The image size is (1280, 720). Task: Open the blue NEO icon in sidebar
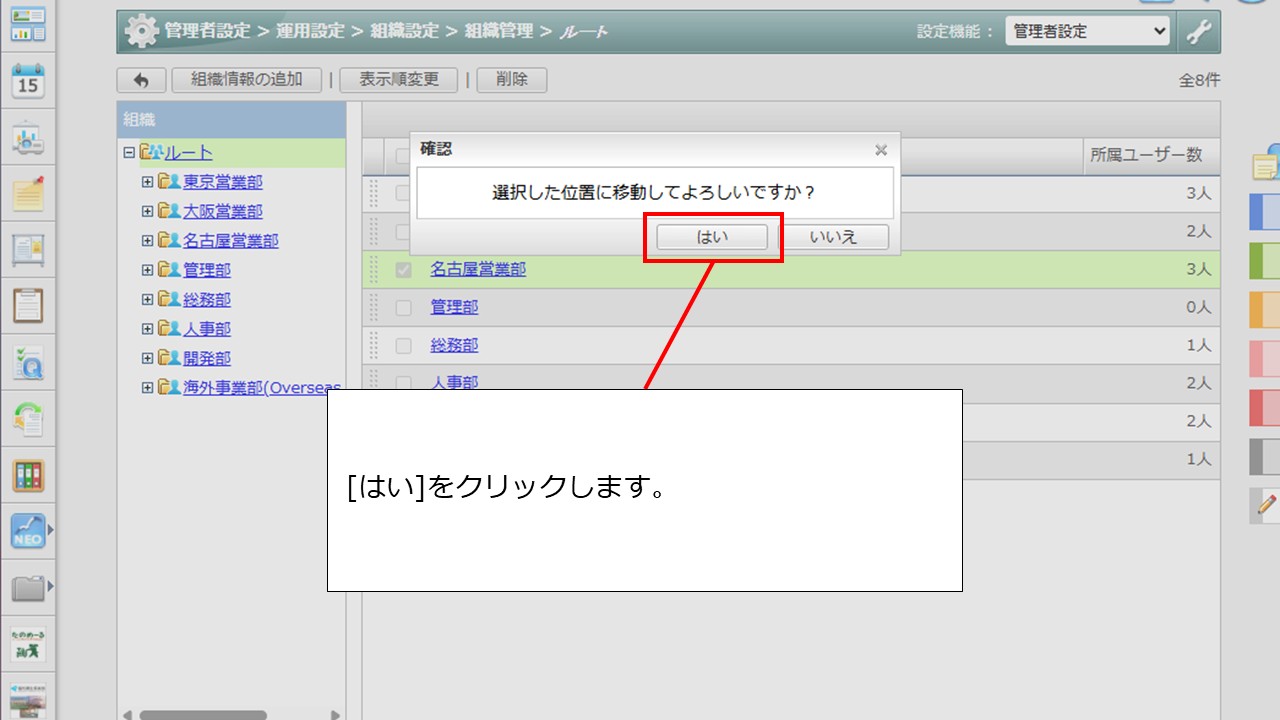click(28, 532)
